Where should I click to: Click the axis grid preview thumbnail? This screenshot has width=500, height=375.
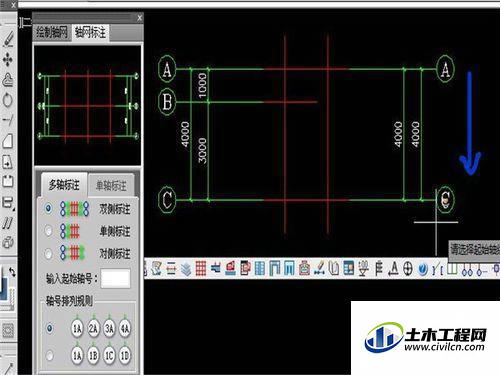click(x=88, y=105)
